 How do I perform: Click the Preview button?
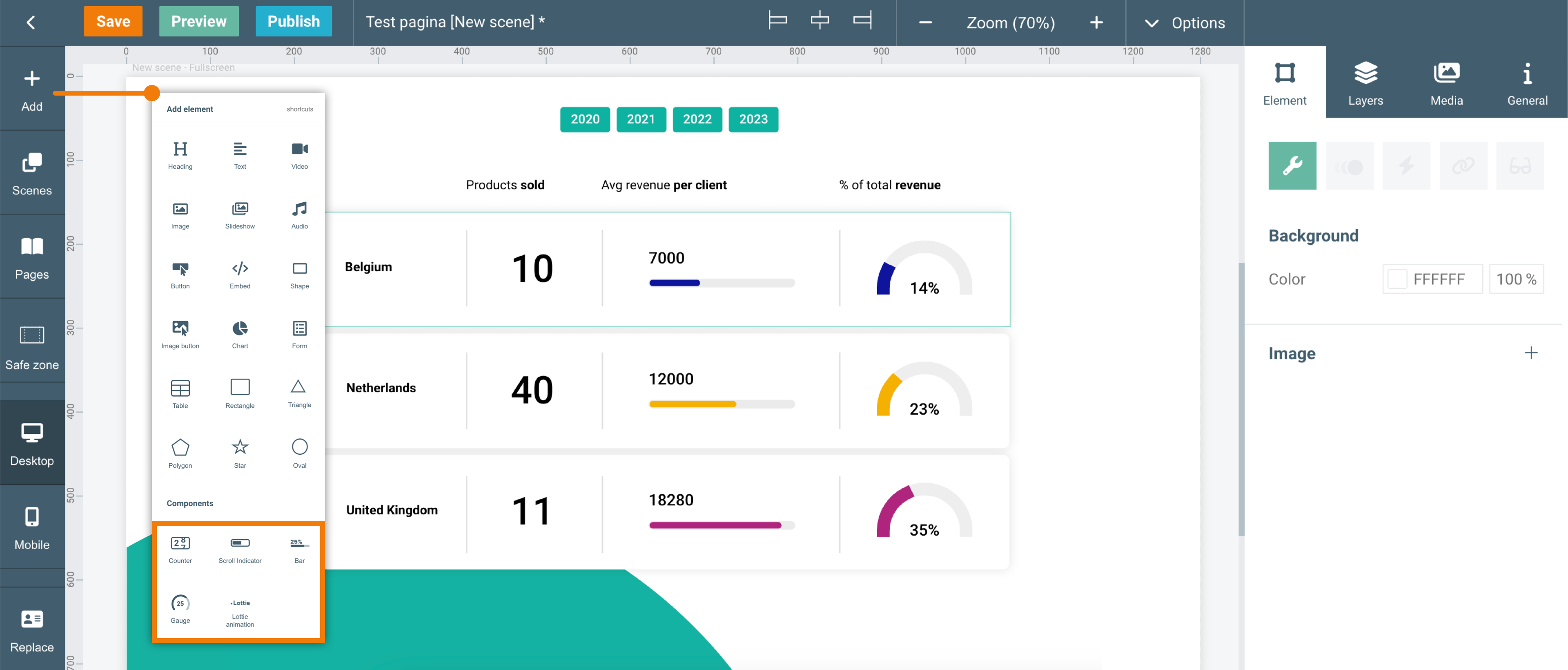(199, 21)
